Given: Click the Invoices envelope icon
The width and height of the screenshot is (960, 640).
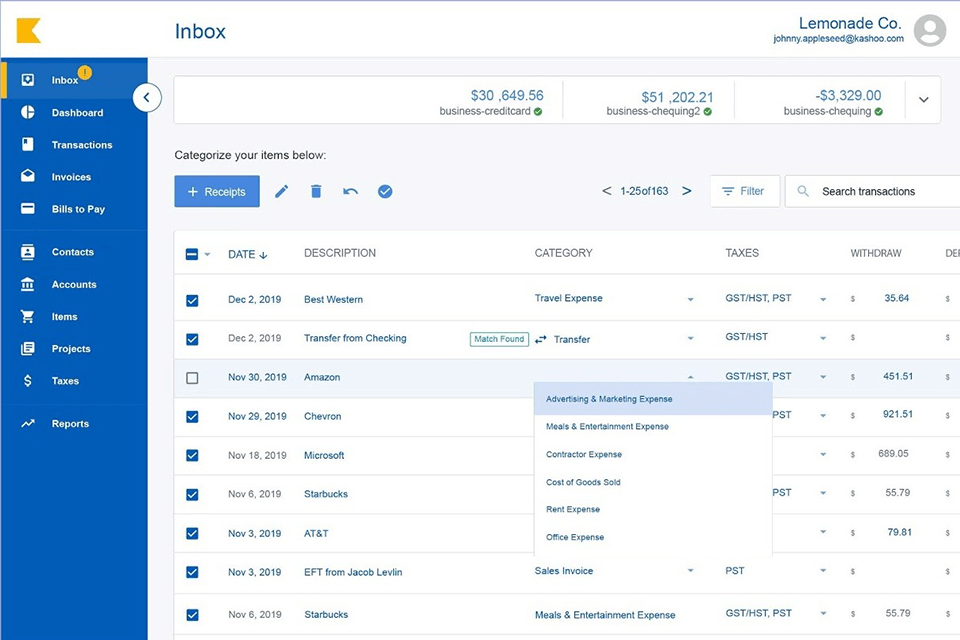Looking at the screenshot, I should click(28, 176).
